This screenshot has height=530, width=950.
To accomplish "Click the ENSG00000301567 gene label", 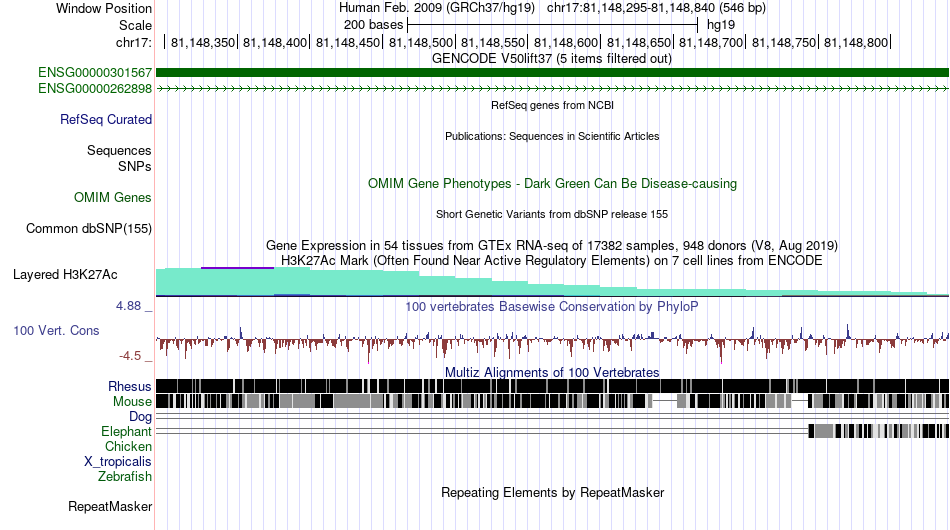I will (x=95, y=73).
